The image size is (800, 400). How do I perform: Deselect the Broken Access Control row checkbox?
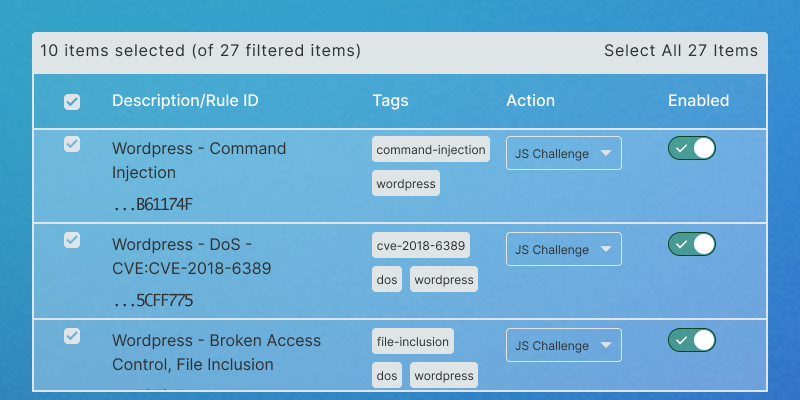click(72, 336)
